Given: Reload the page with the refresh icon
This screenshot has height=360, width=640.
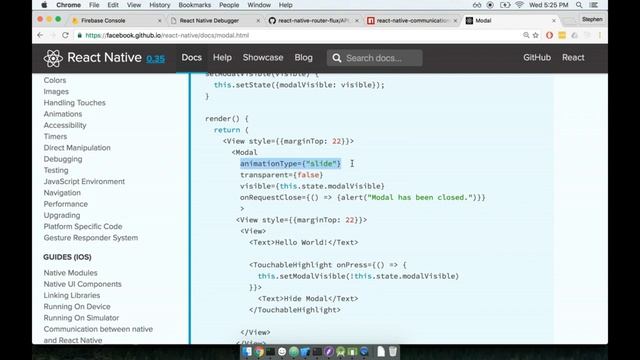Looking at the screenshot, I should pyautogui.click(x=65, y=35).
